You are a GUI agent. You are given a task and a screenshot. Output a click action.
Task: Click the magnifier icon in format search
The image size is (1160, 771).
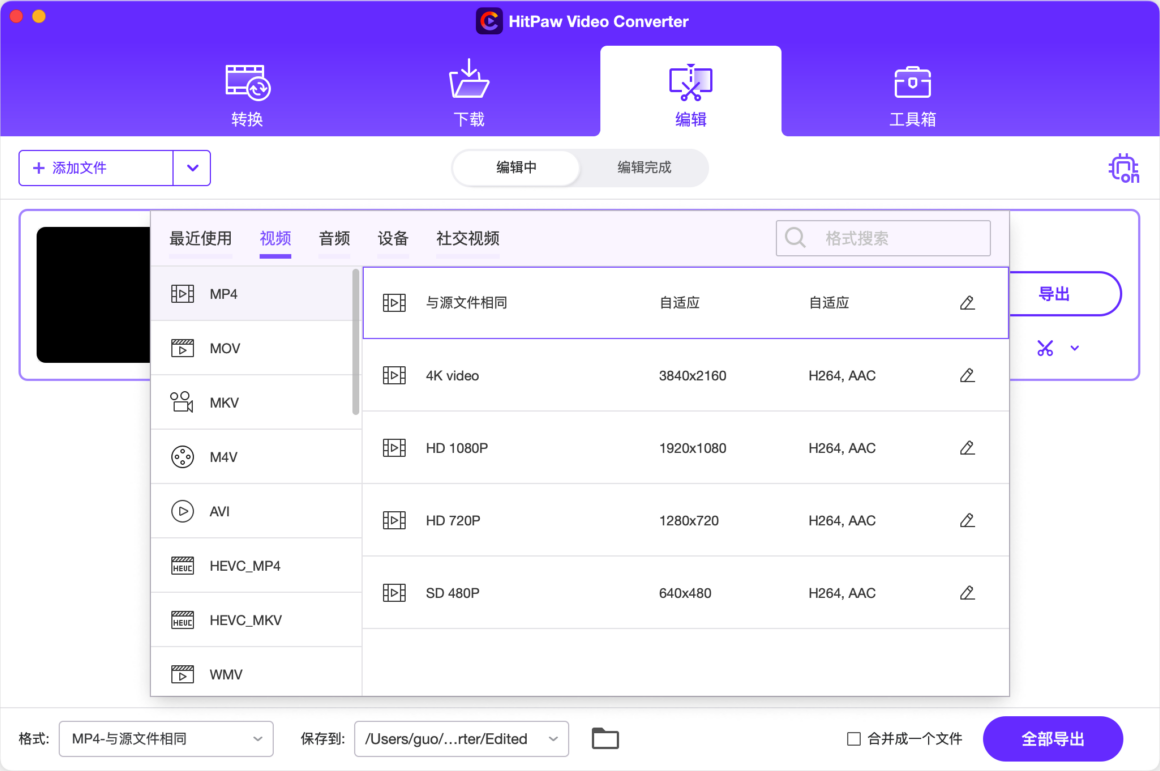pos(795,238)
